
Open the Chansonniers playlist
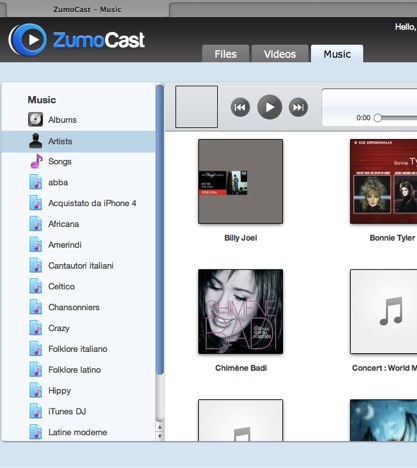point(78,307)
